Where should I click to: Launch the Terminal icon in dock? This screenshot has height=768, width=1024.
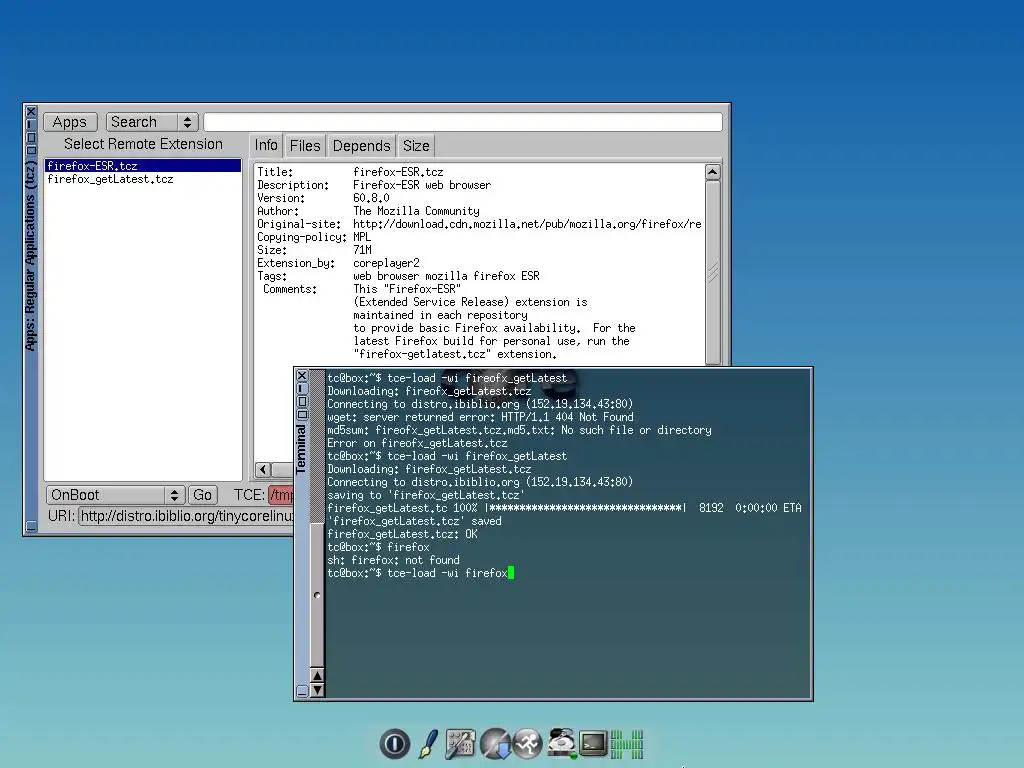point(593,743)
